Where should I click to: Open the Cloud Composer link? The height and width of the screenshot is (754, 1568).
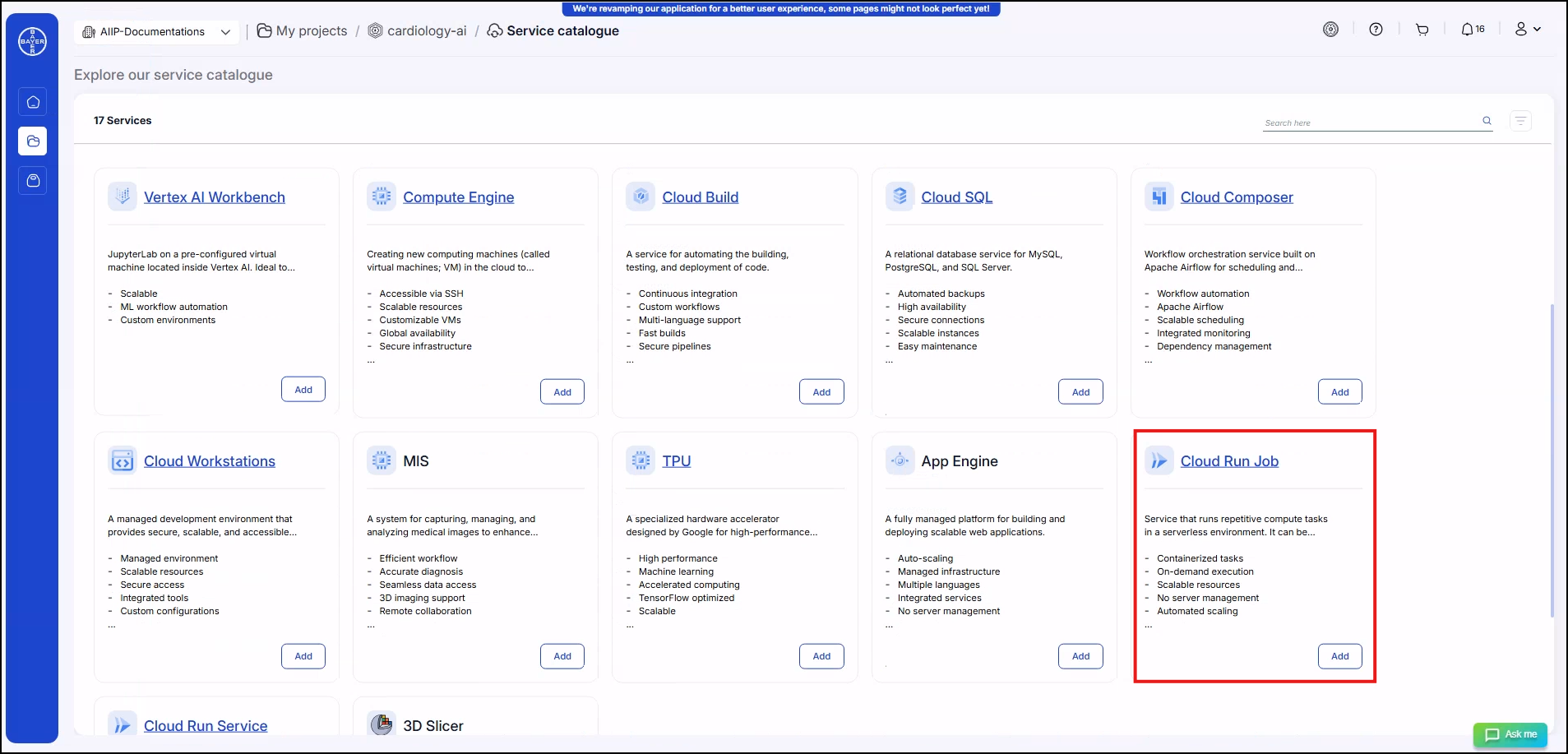[1237, 197]
